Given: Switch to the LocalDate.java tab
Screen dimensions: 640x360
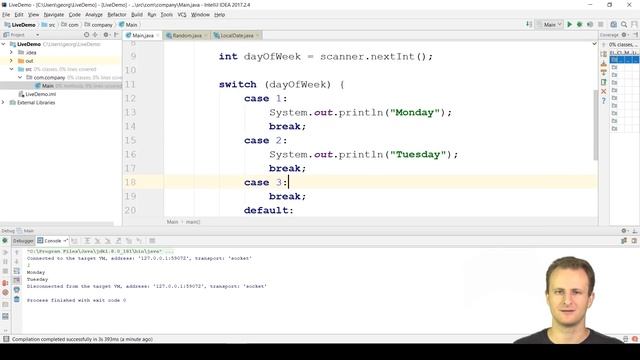Looking at the screenshot, I should tap(236, 36).
